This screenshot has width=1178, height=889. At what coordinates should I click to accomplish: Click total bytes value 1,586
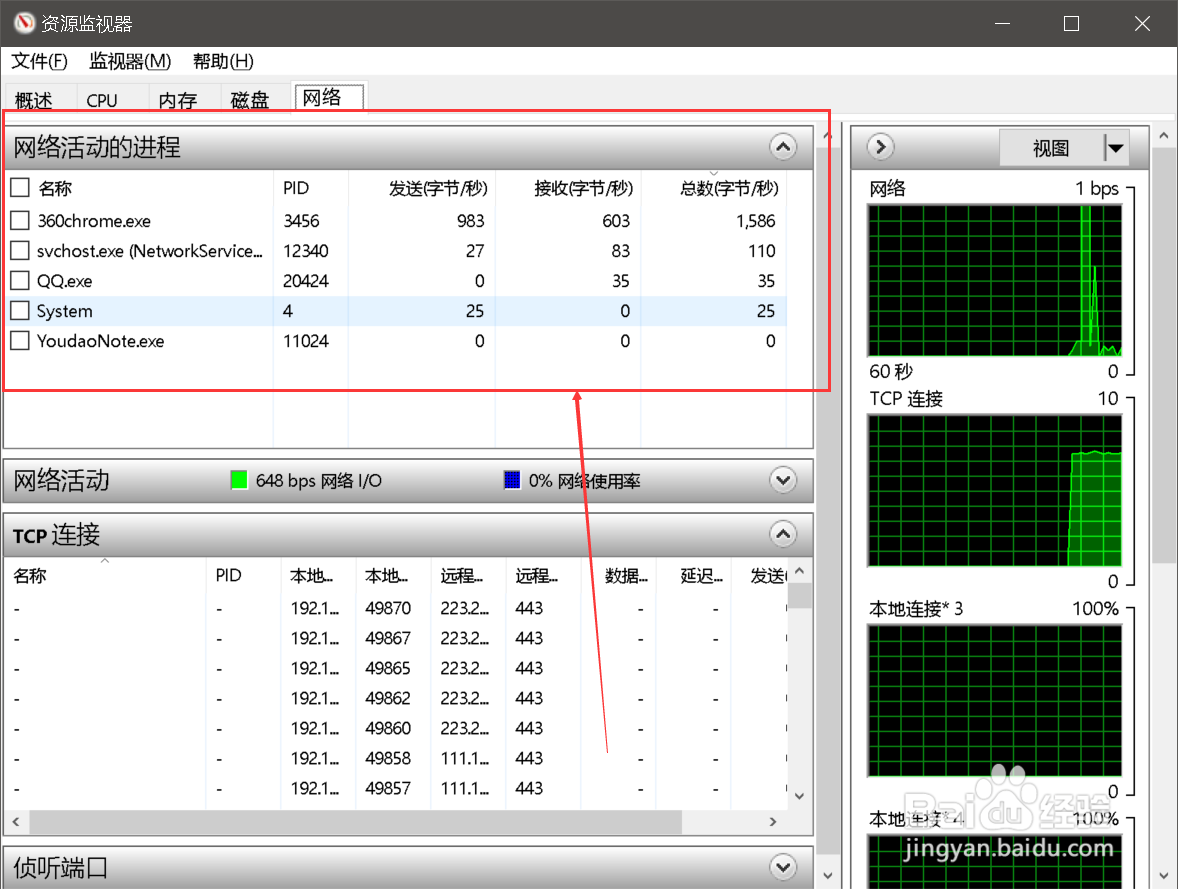[756, 221]
